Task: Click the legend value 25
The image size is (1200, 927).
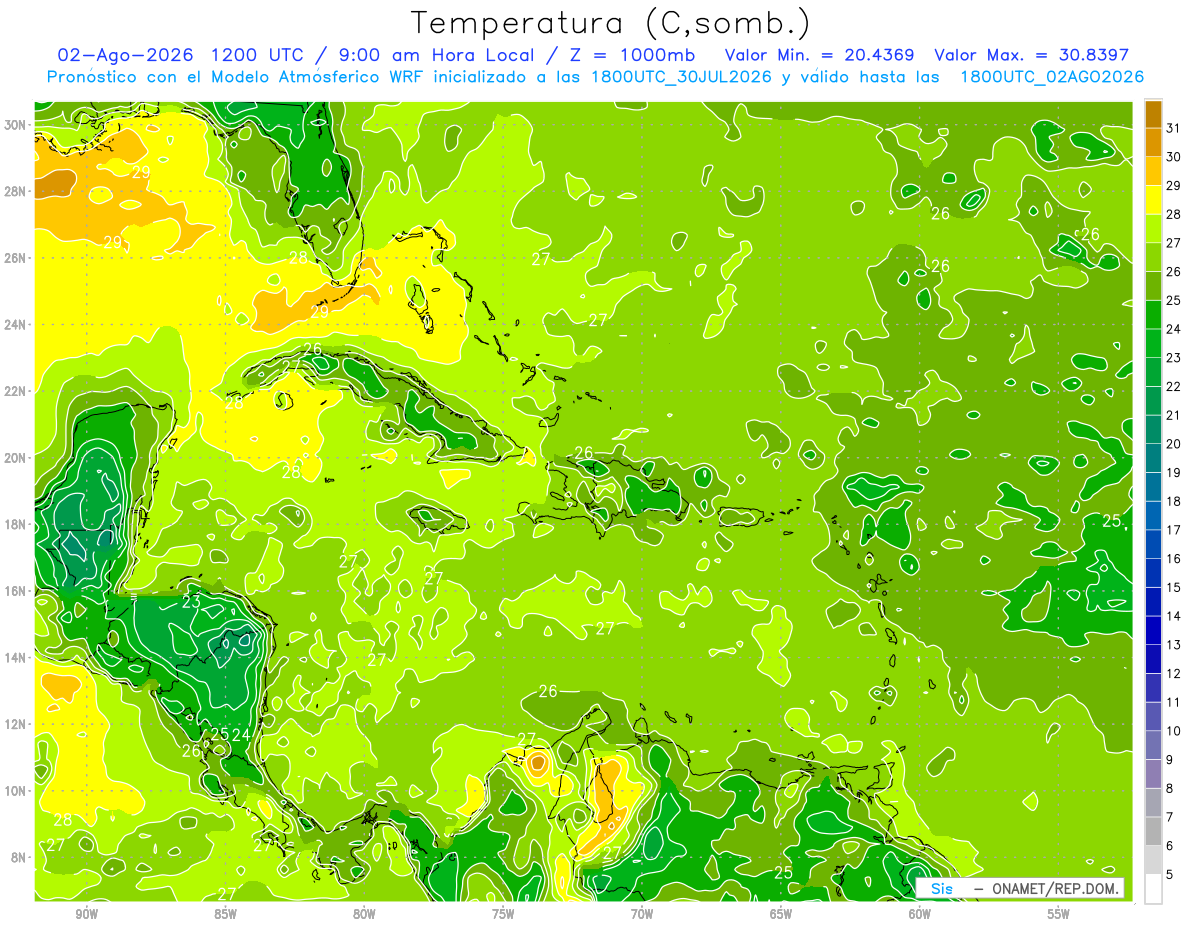Action: (x=1174, y=300)
